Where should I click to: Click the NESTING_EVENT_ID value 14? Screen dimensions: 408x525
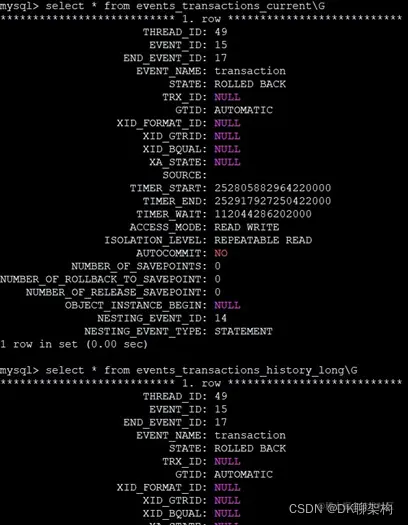(x=221, y=318)
